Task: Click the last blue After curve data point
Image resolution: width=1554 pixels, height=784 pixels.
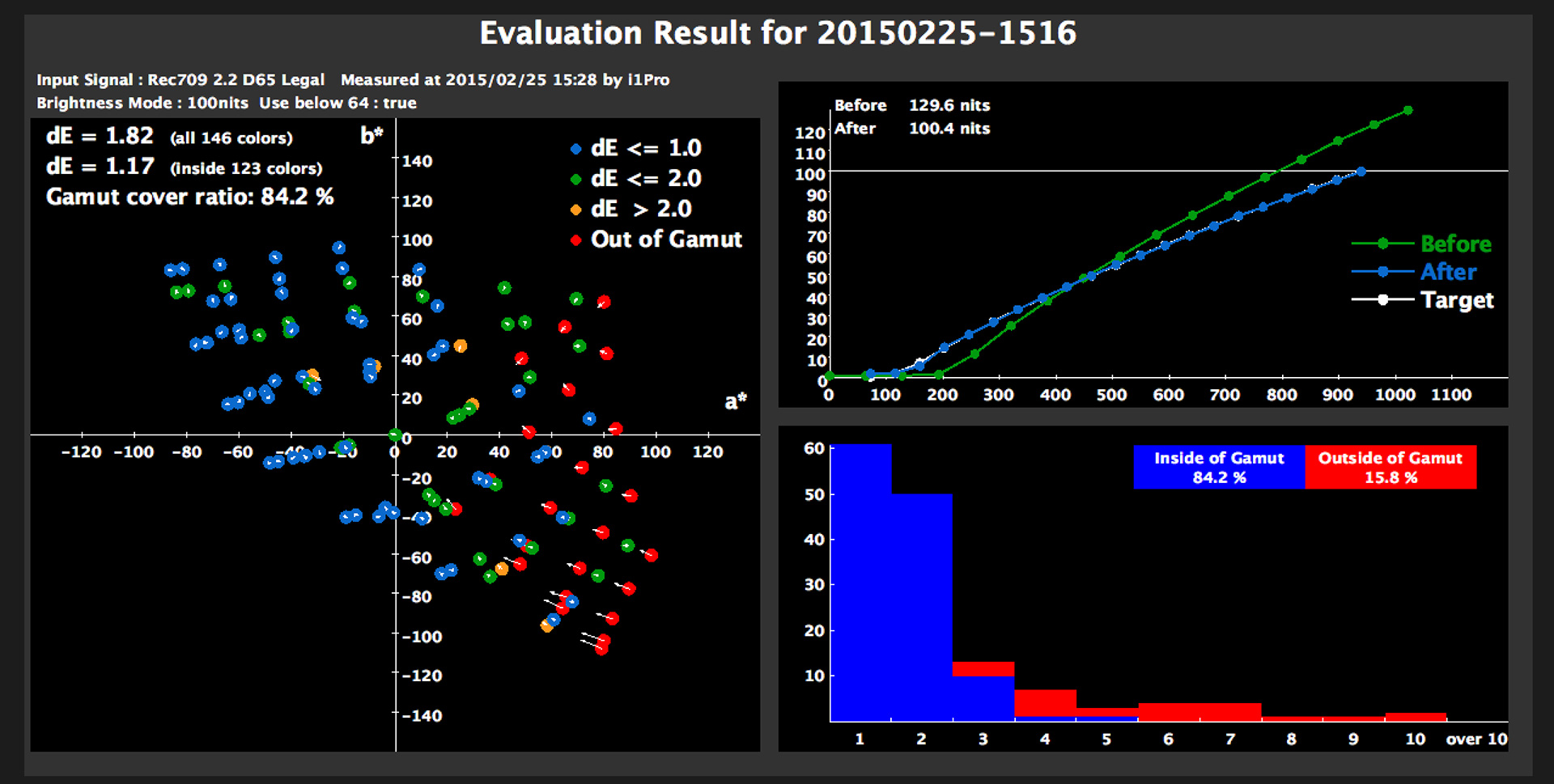Action: (x=1361, y=172)
